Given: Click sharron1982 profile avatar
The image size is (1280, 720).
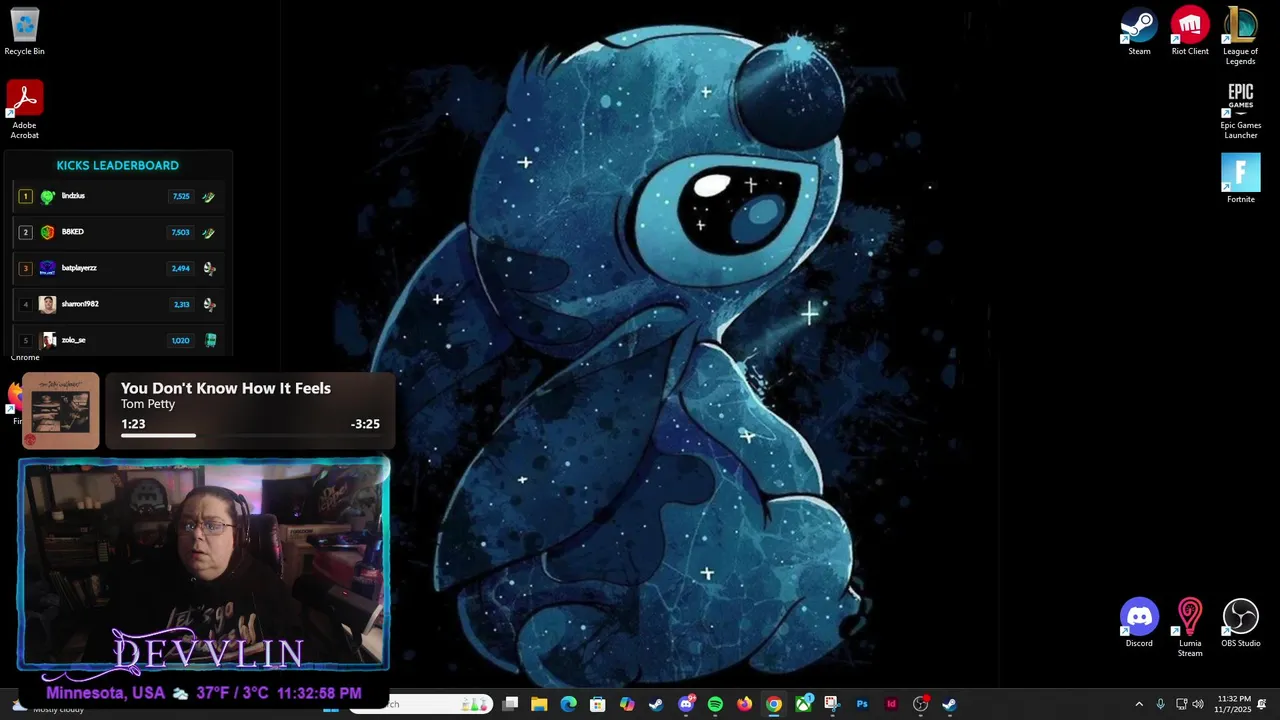Looking at the screenshot, I should click(x=47, y=304).
